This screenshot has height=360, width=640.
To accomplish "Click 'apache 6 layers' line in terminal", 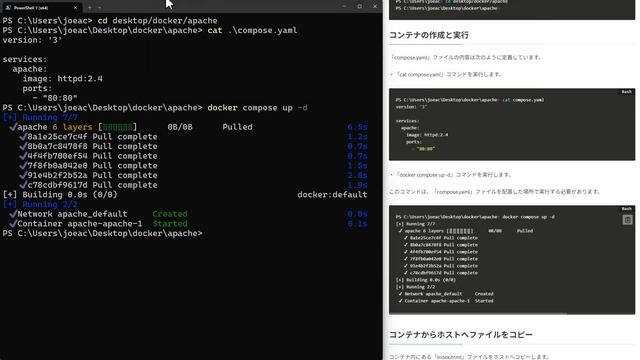I will 55,127.
